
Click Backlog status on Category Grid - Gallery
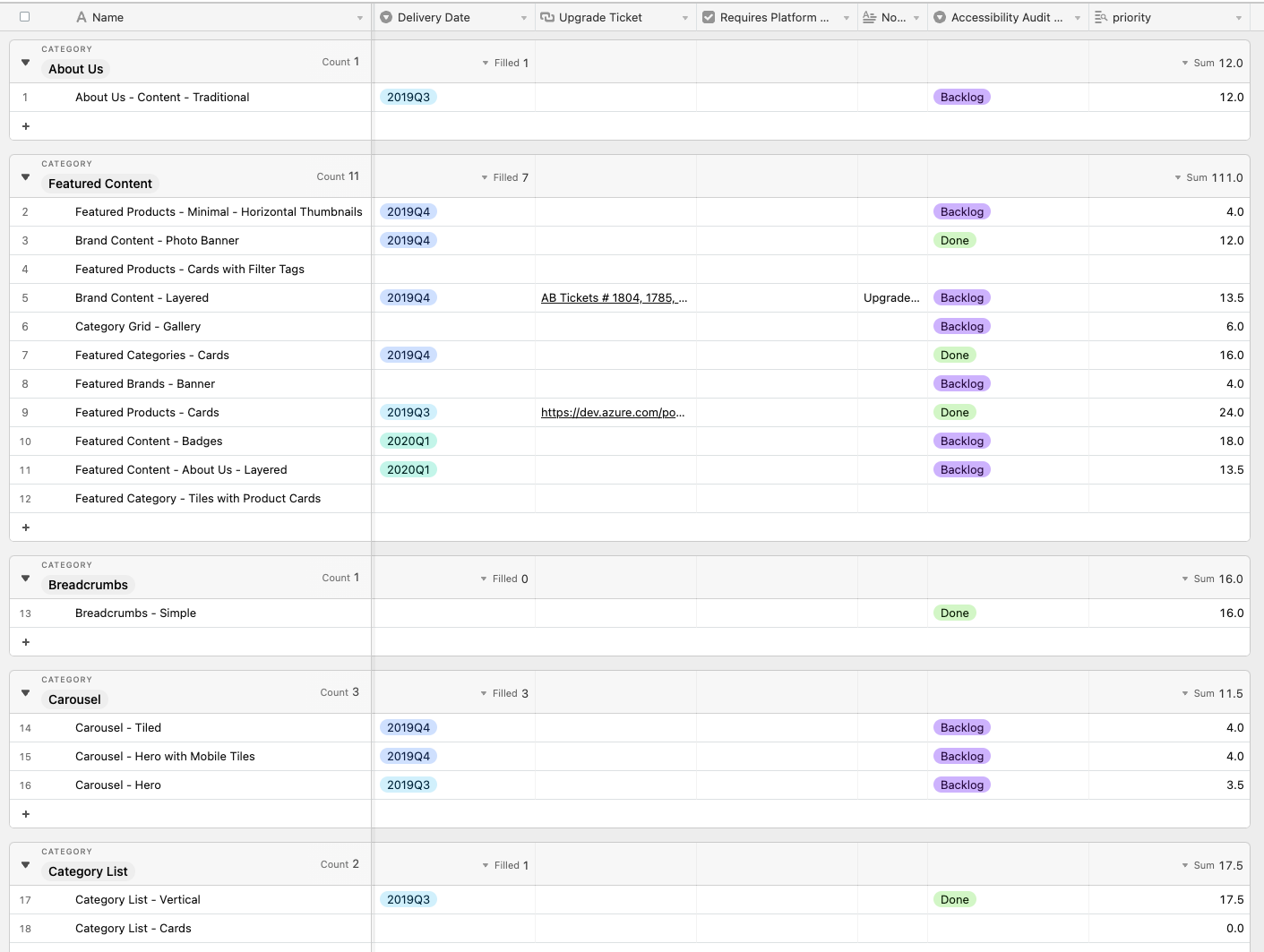(x=962, y=327)
